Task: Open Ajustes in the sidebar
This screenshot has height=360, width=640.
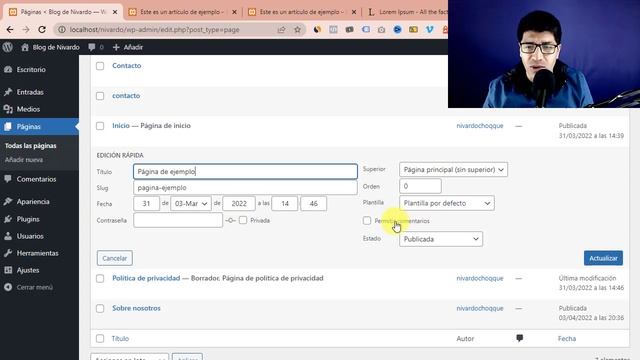Action: [x=28, y=270]
